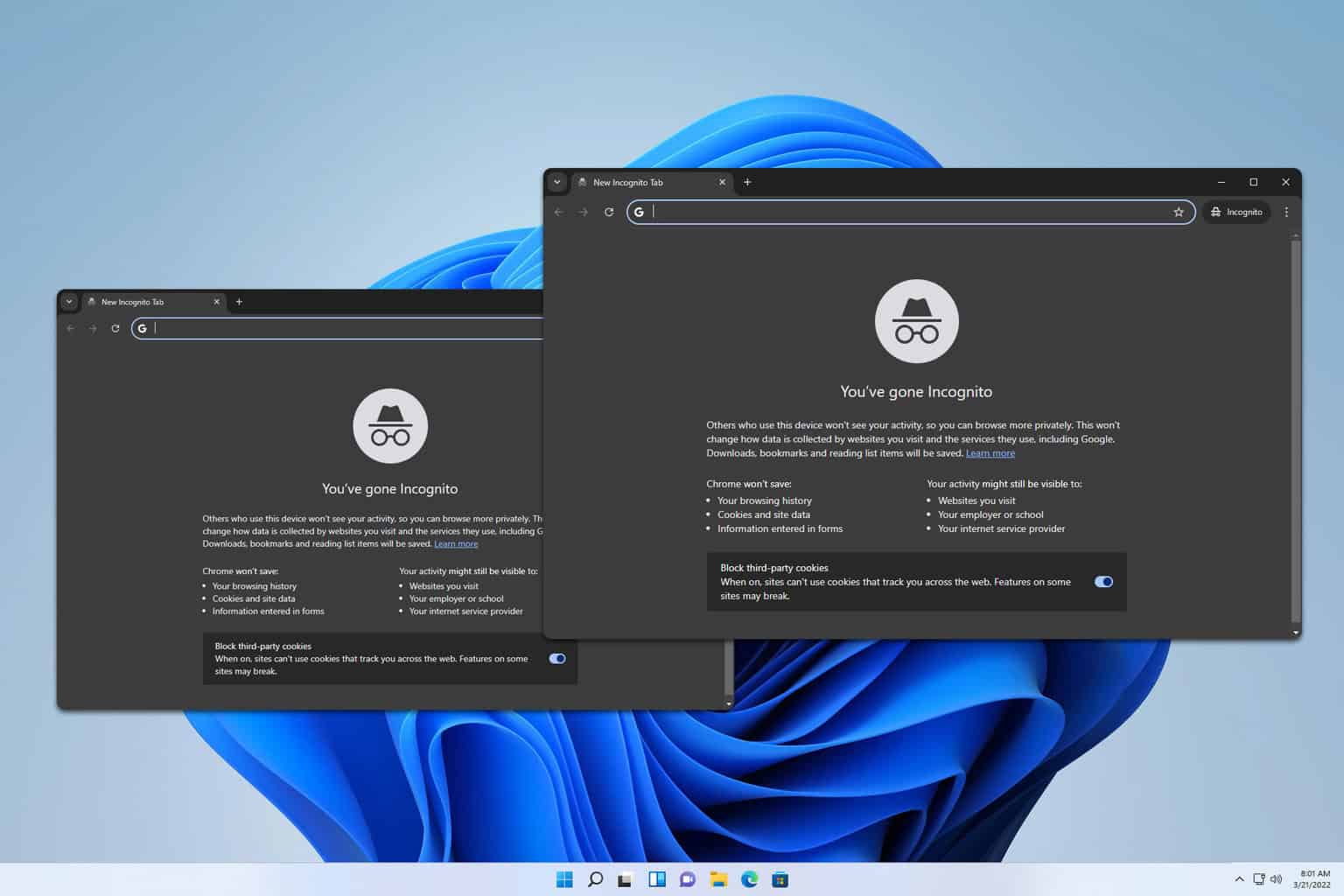Bookmark page with star icon
The height and width of the screenshot is (896, 1344).
[x=1179, y=212]
